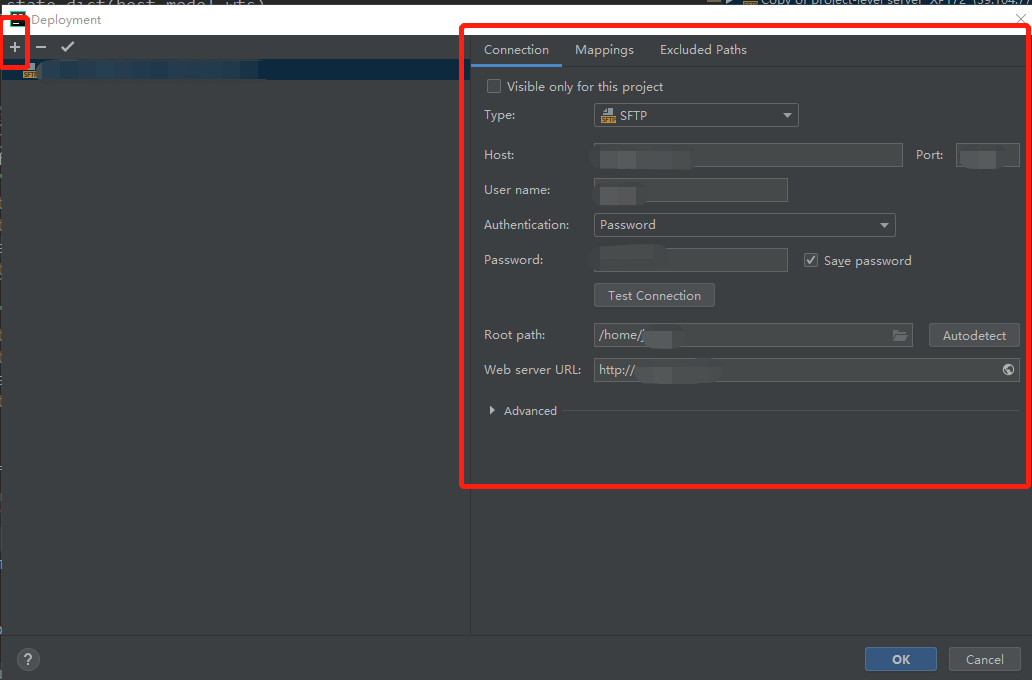Close the Deployment dialog
1032x680 pixels.
(1020, 18)
